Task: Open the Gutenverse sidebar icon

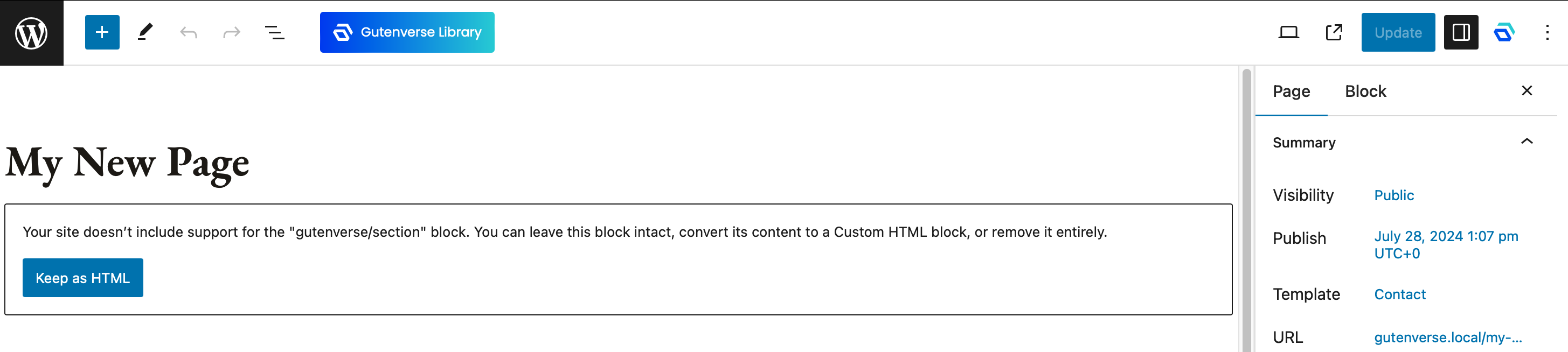Action: click(x=1503, y=33)
